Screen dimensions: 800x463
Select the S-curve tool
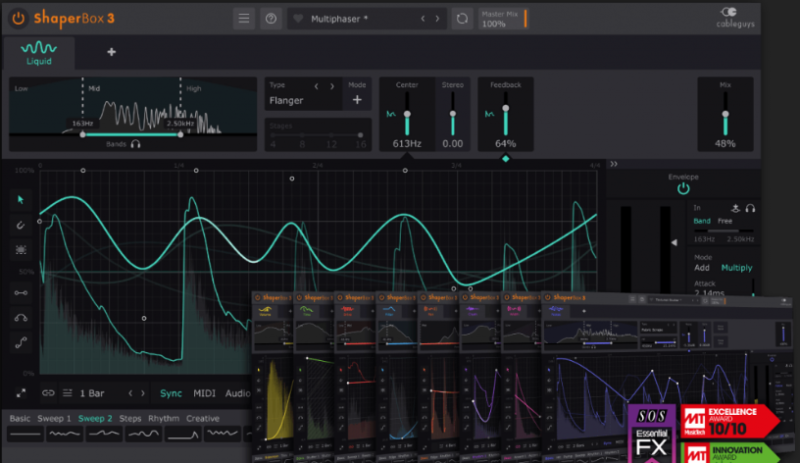pyautogui.click(x=21, y=343)
